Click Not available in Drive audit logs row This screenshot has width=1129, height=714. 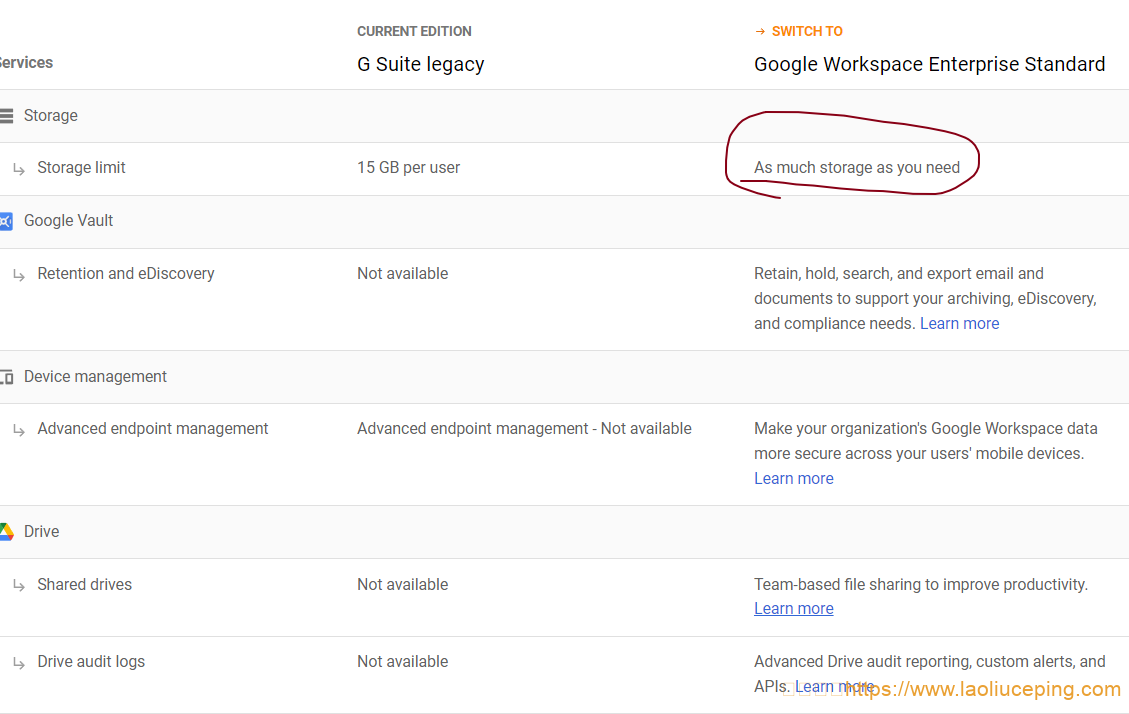(x=402, y=661)
